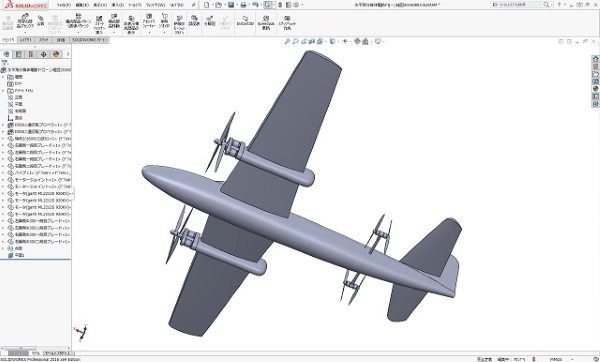Open the dropdown arrow next to search magnifier
Viewport: 600px width, 362px height.
click(552, 5)
